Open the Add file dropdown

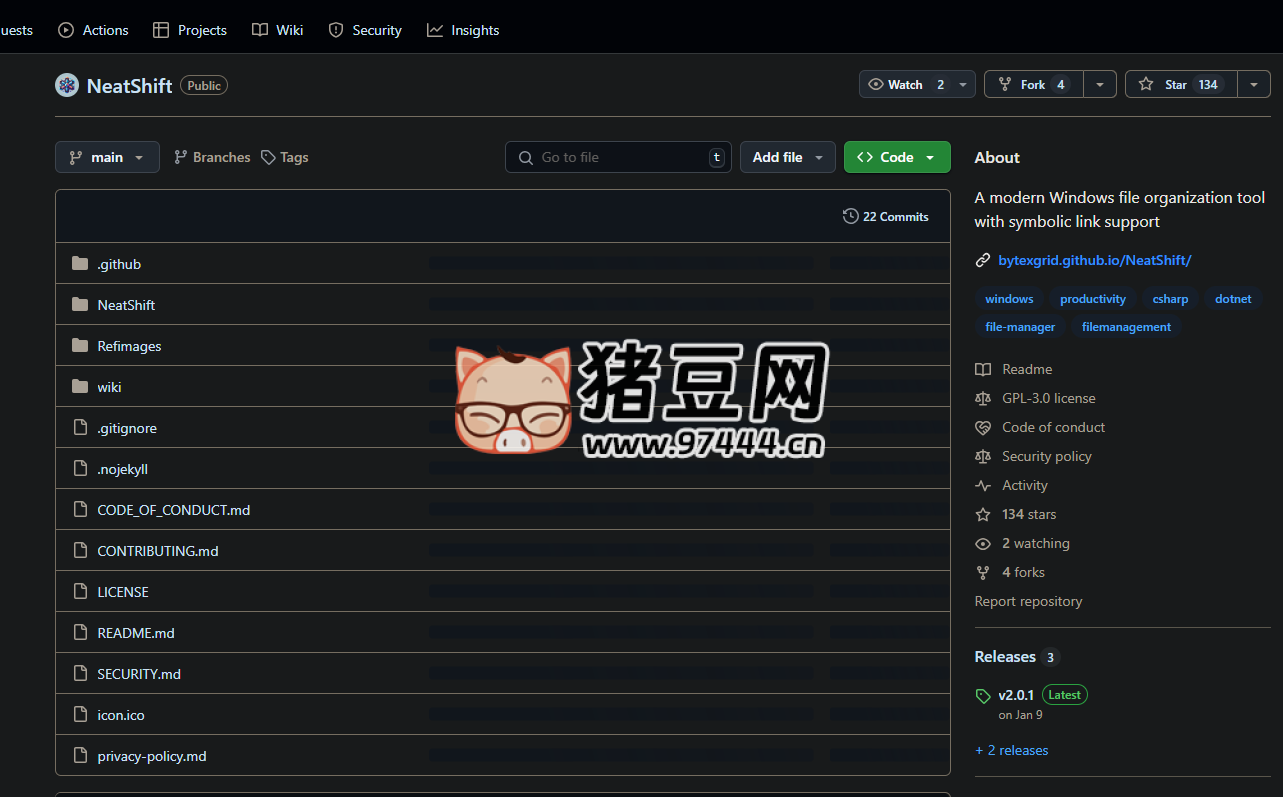pyautogui.click(x=787, y=157)
